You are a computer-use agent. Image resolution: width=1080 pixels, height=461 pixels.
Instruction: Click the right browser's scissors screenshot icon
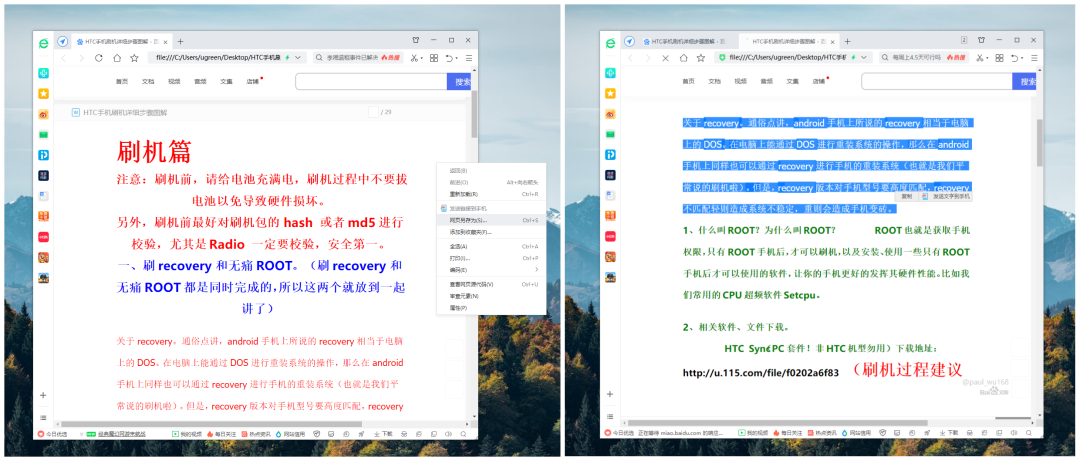pyautogui.click(x=981, y=58)
